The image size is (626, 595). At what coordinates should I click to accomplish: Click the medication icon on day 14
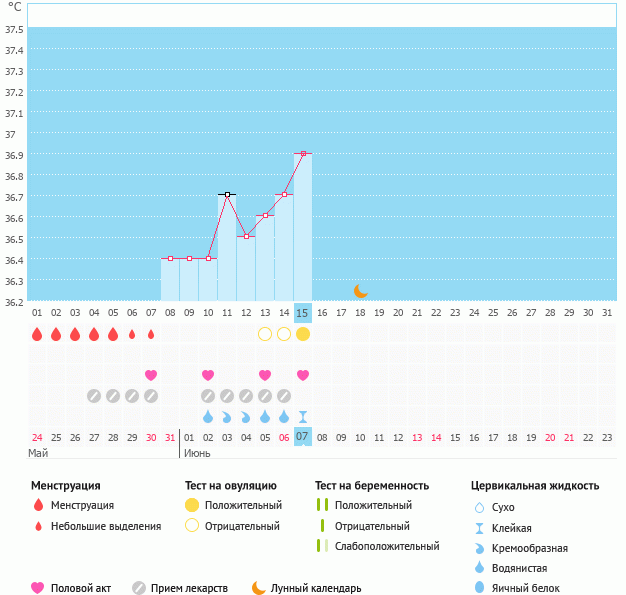(x=284, y=396)
